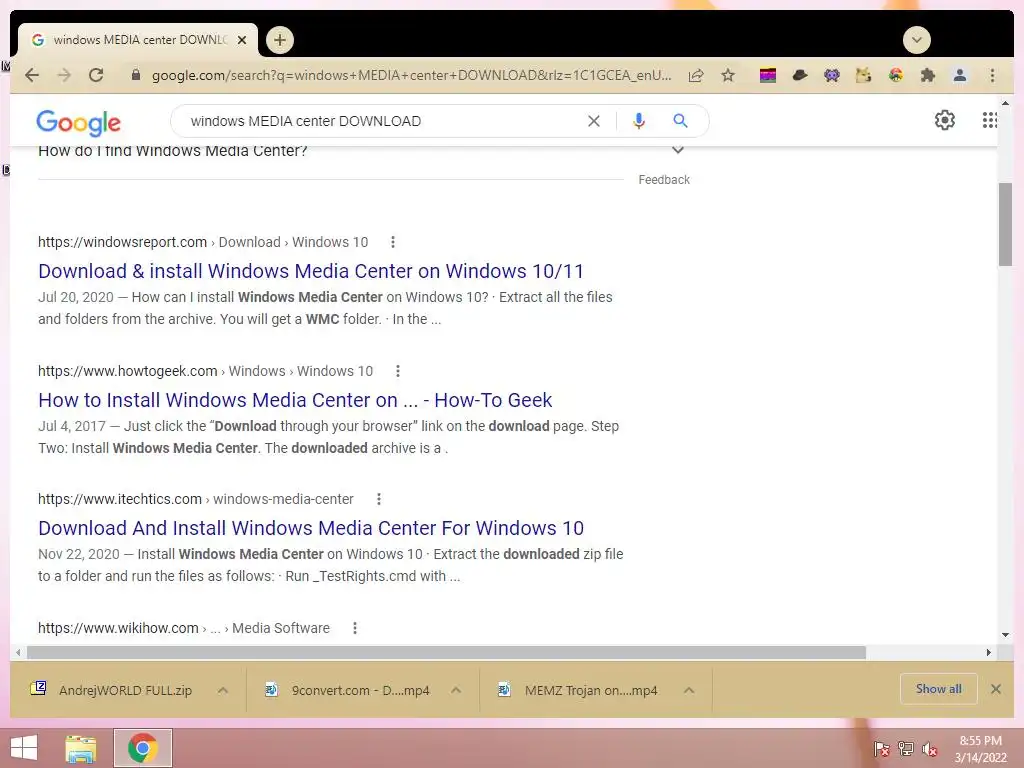1024x768 pixels.
Task: Open Action Center flag in tray
Action: point(882,748)
